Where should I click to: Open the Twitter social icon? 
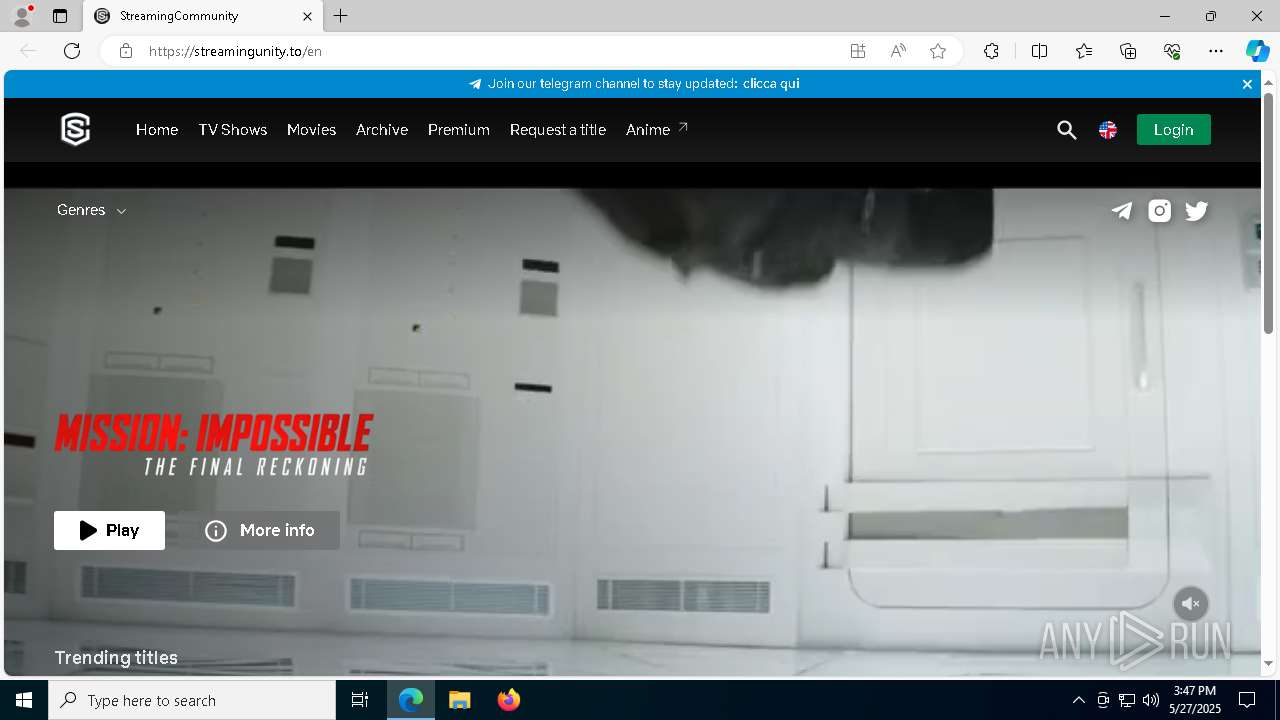(x=1197, y=210)
